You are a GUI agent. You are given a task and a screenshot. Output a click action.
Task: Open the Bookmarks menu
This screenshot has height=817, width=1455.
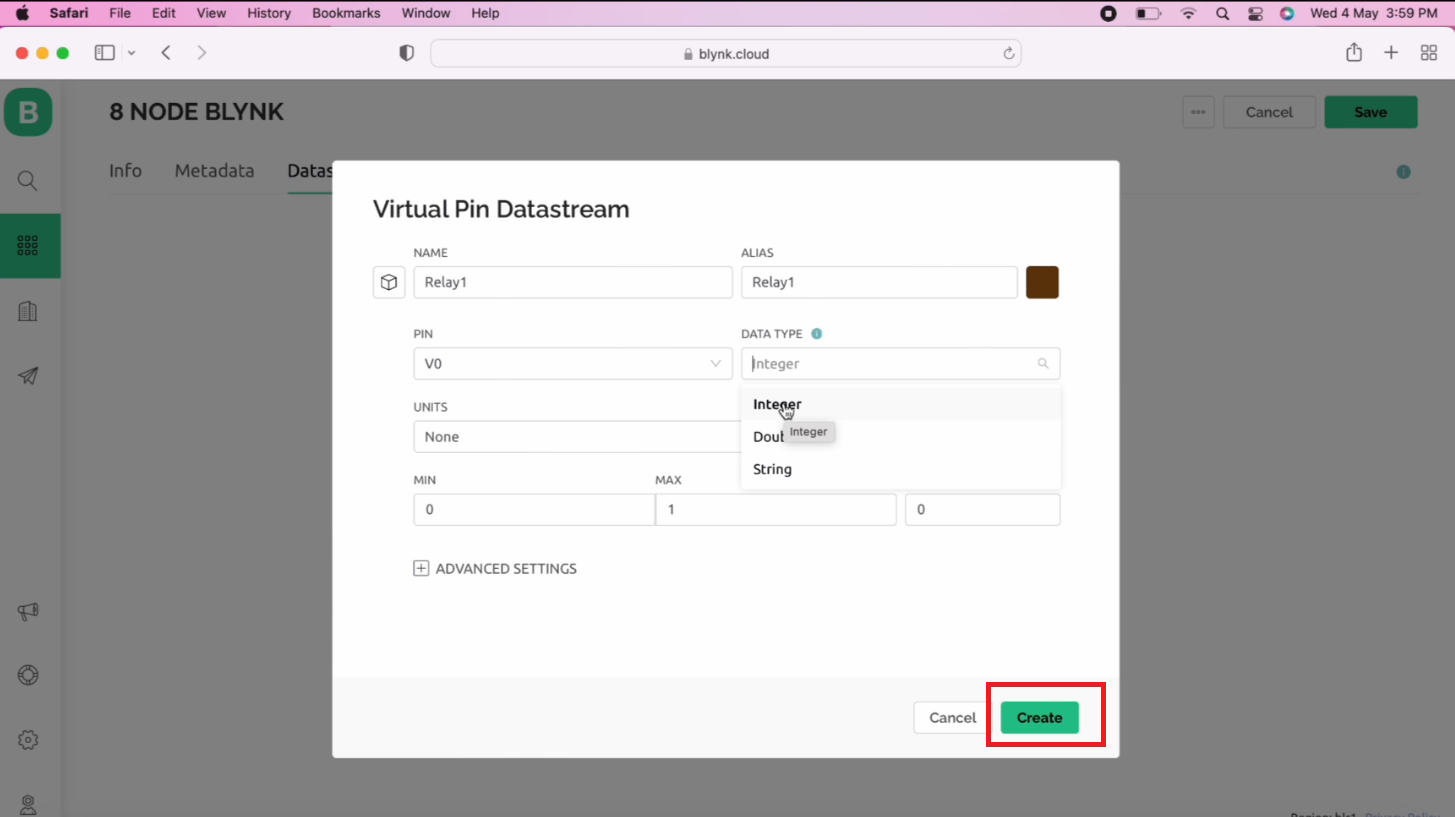(x=346, y=13)
